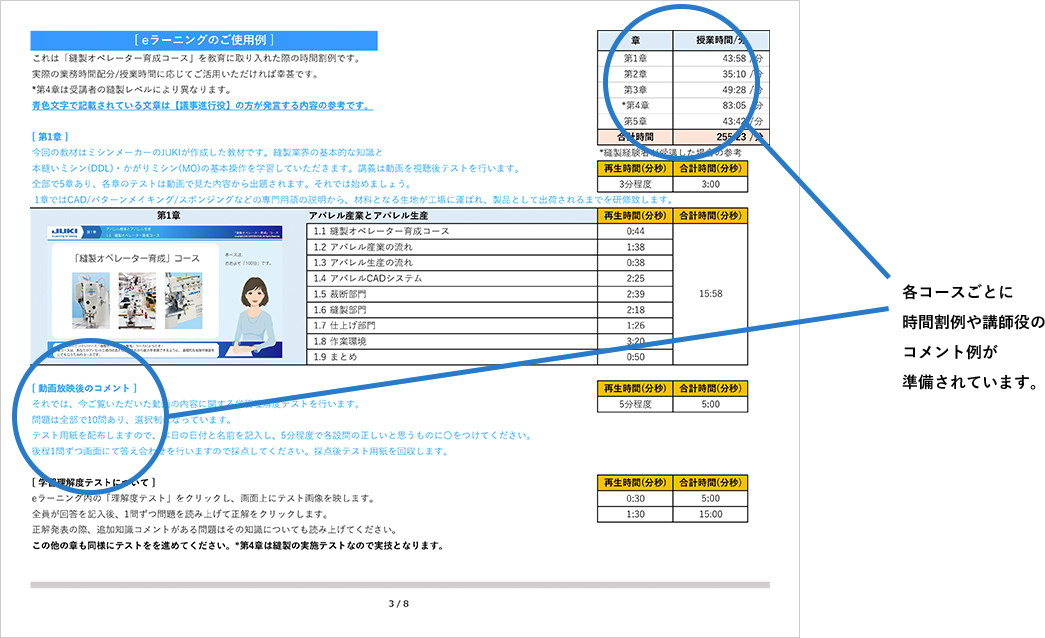Select row '1.2 アパレル産業の流れ'
Image resolution: width=1045 pixels, height=638 pixels.
coord(452,247)
